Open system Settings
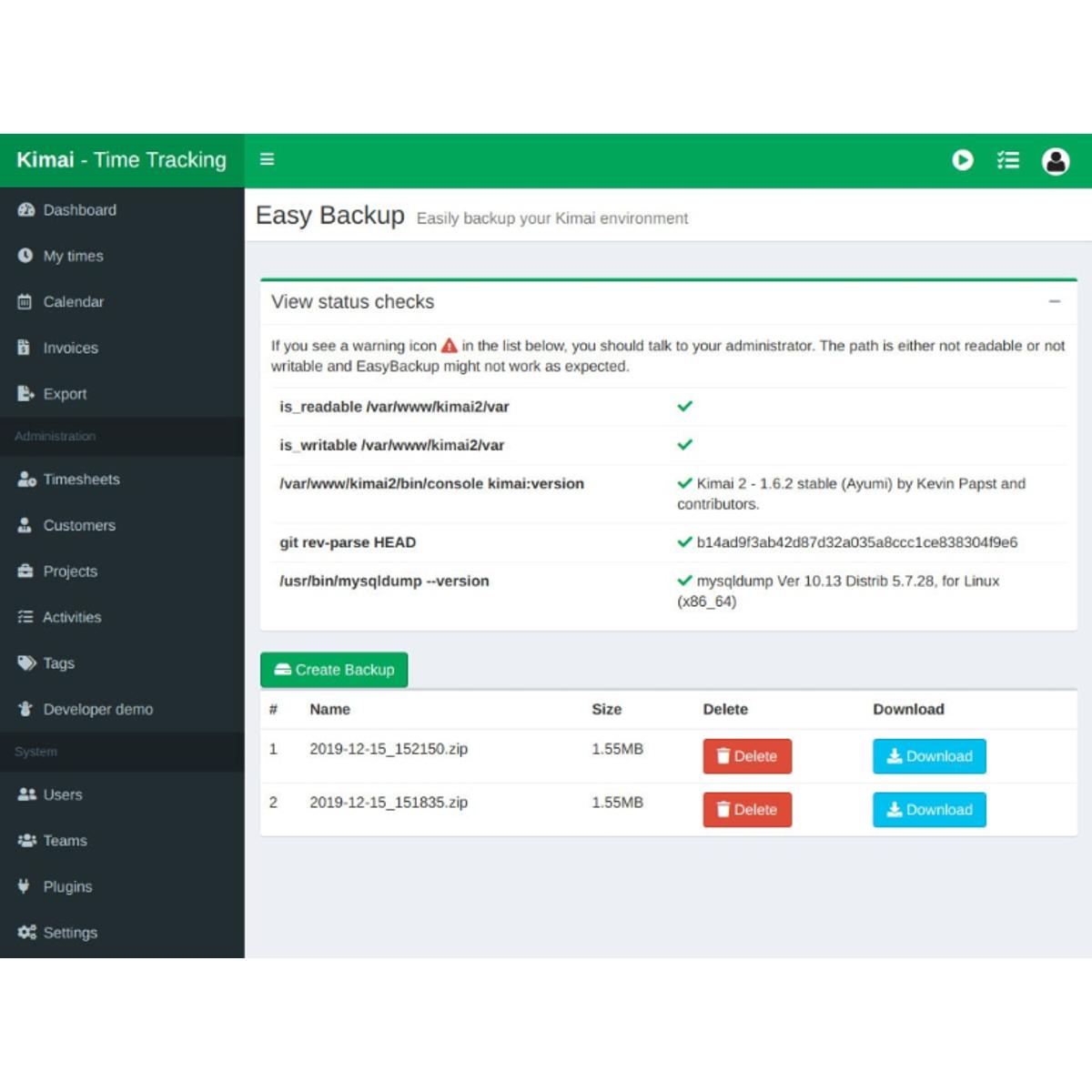The width and height of the screenshot is (1092, 1092). 122,933
